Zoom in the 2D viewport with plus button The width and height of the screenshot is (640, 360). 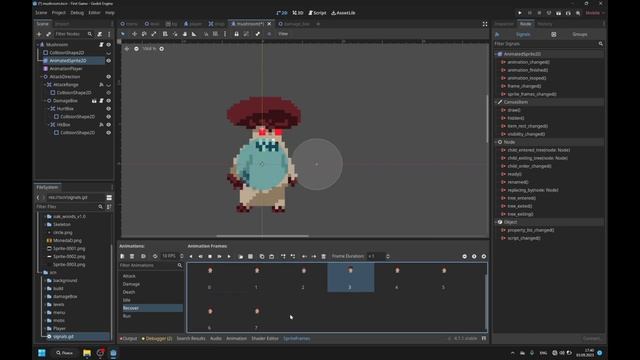[162, 49]
